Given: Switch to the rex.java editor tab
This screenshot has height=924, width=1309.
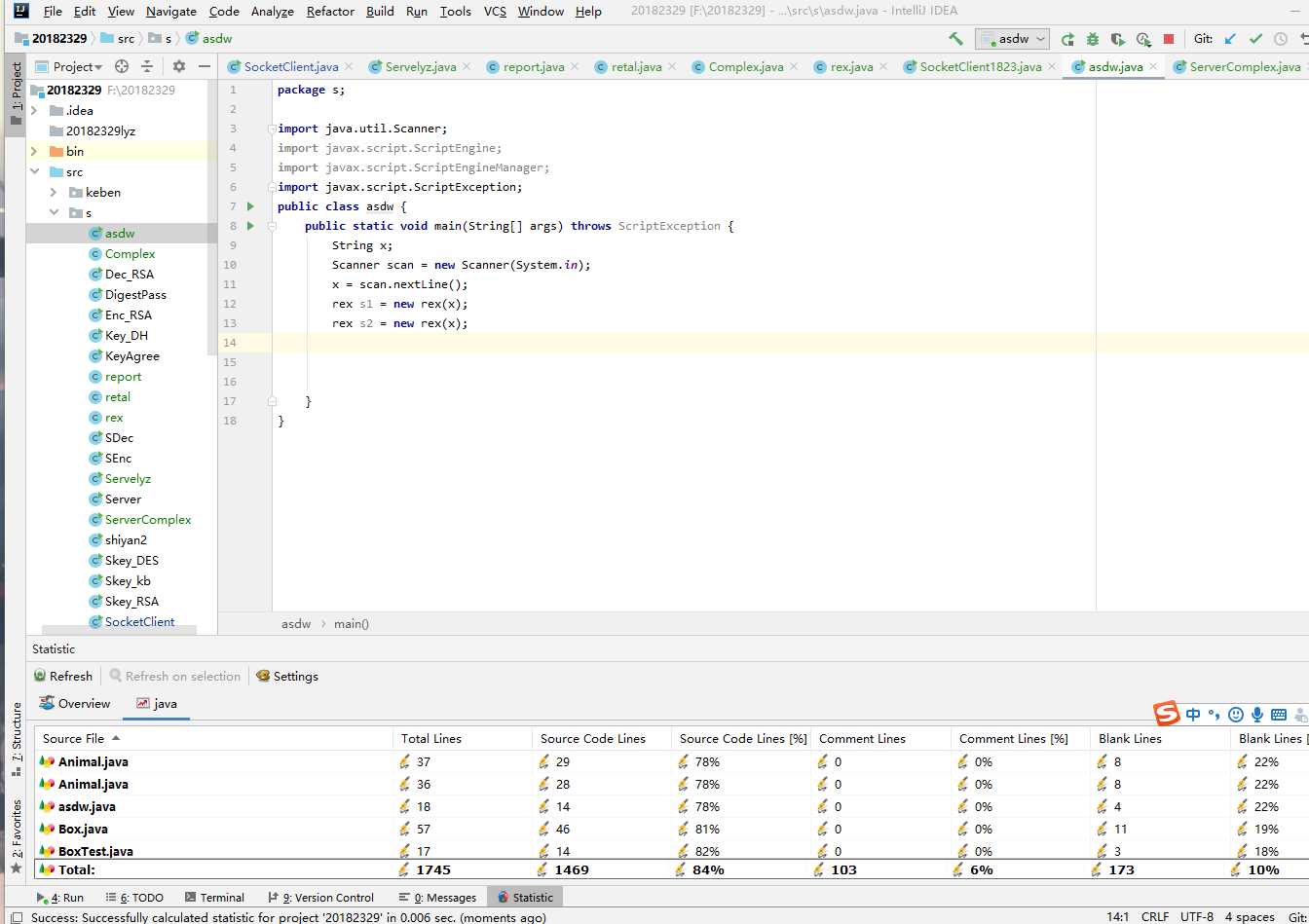Looking at the screenshot, I should pos(851,66).
